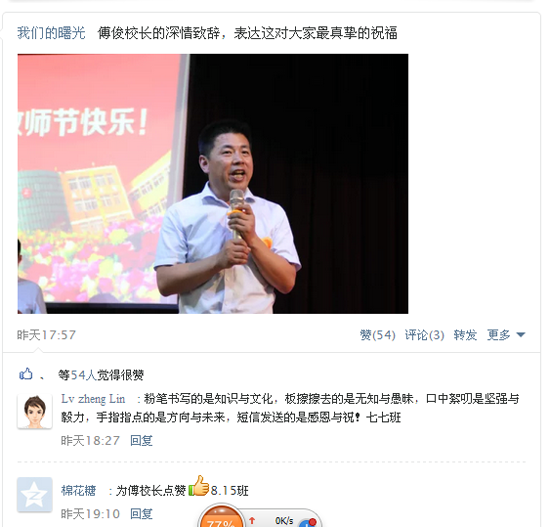This screenshot has height=527, width=550.
Task: Open 棉花糖 username link
Action: (x=79, y=490)
